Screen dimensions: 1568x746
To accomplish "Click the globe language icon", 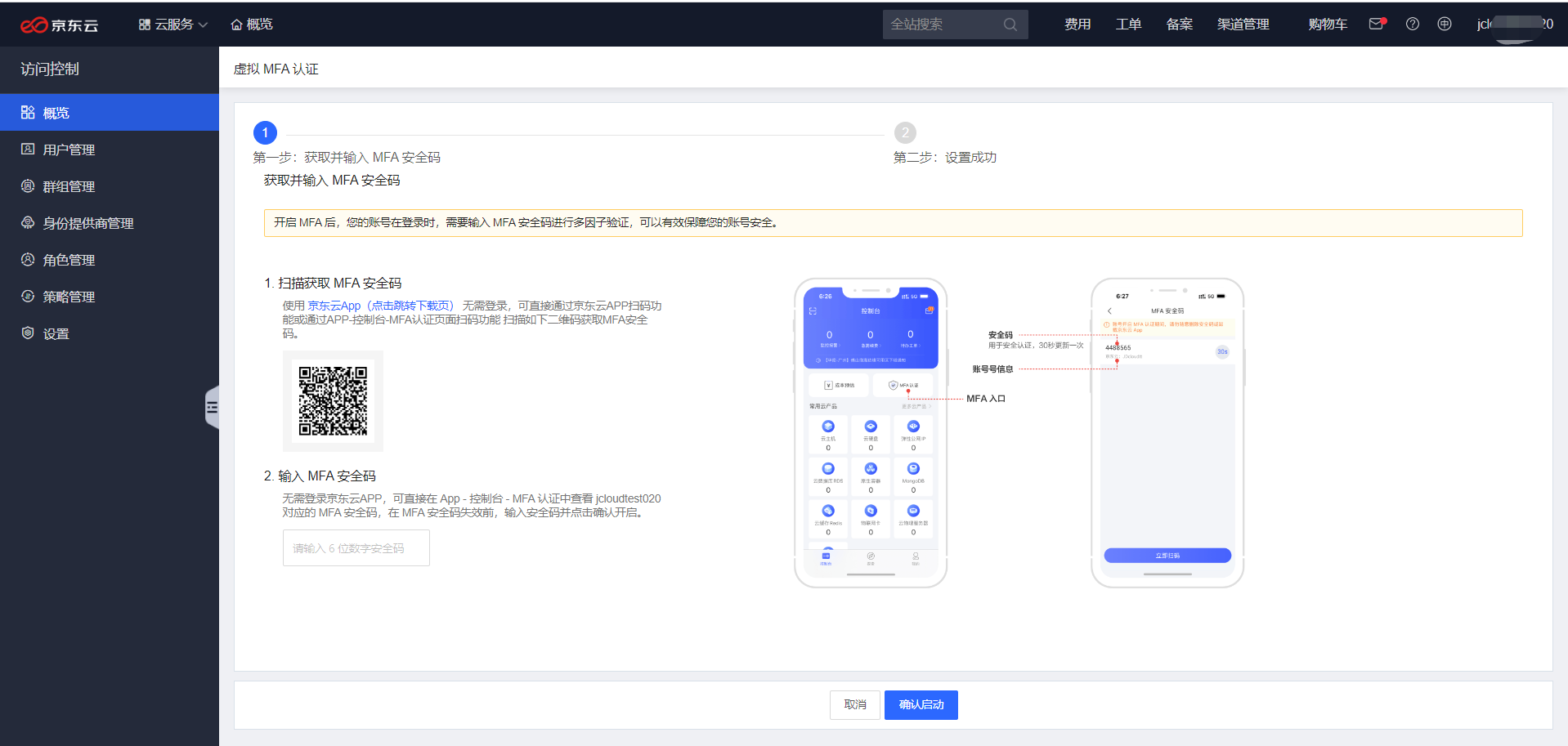I will [1445, 24].
